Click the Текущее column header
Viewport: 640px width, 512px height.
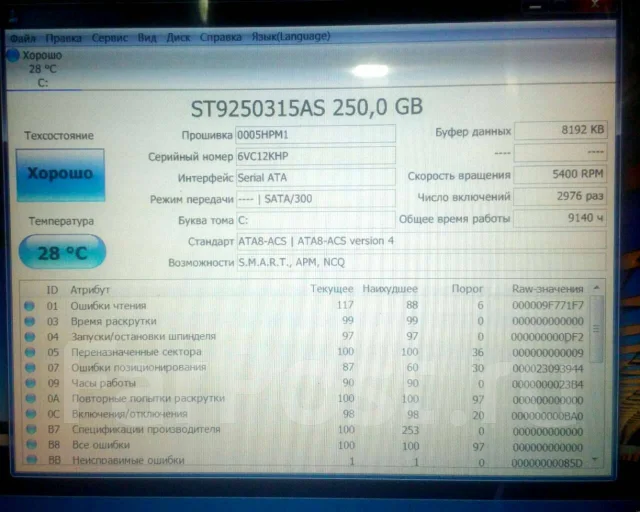click(331, 289)
